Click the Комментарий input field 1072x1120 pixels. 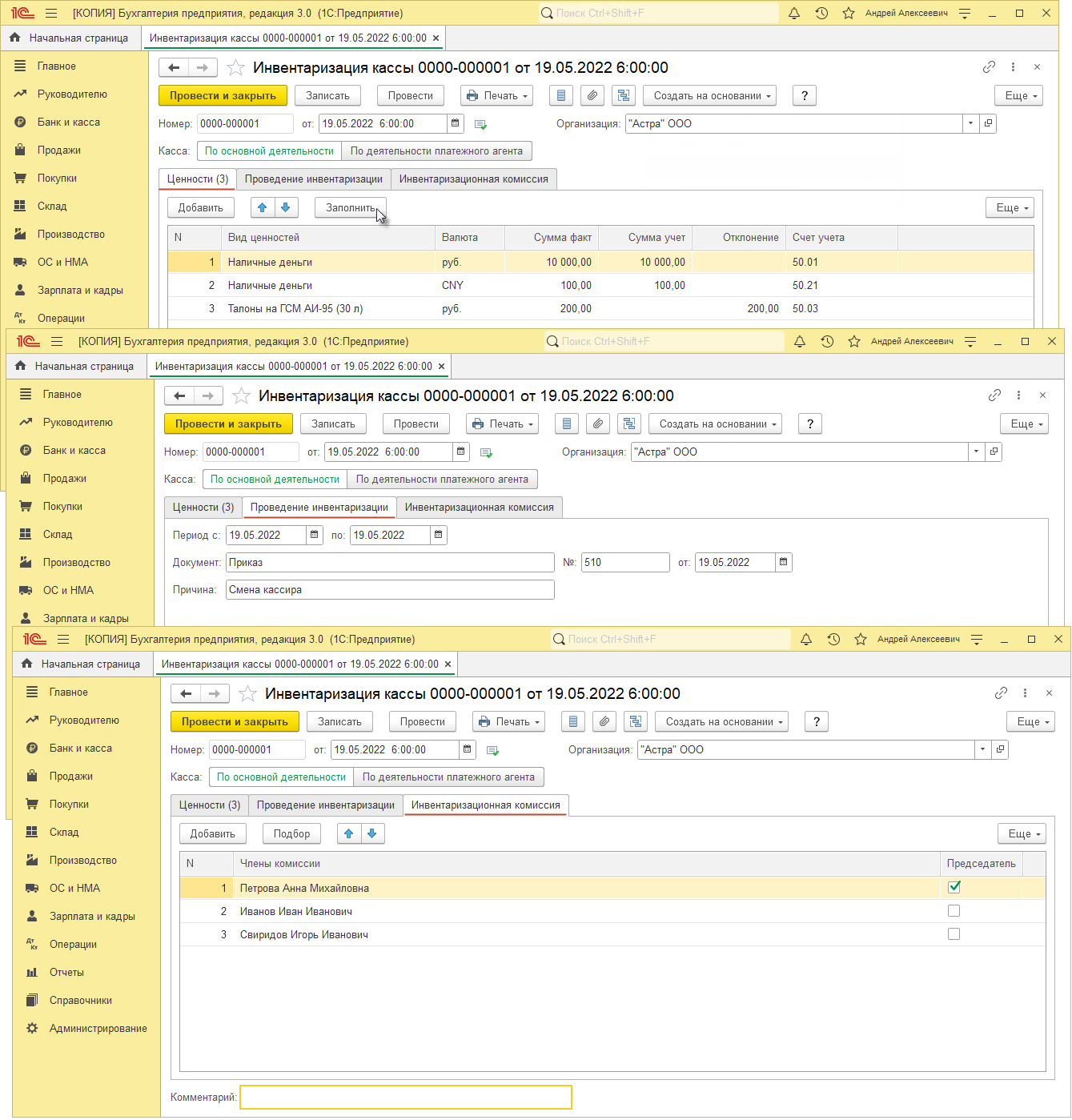[406, 1097]
